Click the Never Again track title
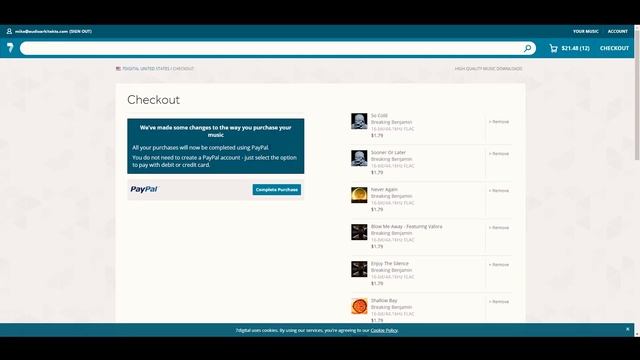 pyautogui.click(x=384, y=189)
